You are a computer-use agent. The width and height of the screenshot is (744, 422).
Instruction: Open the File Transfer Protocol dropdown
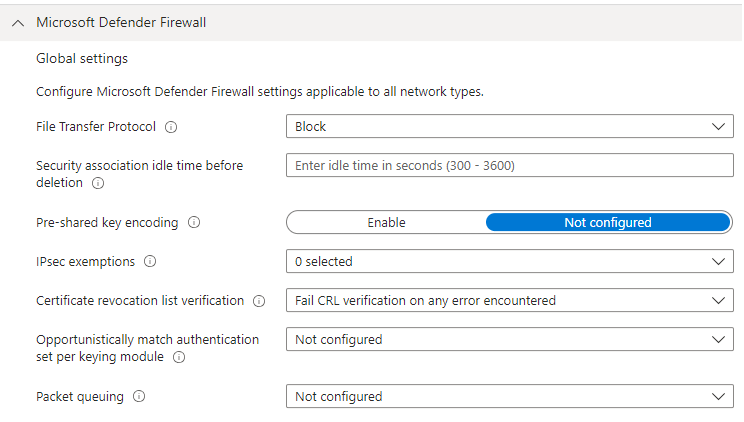point(510,127)
